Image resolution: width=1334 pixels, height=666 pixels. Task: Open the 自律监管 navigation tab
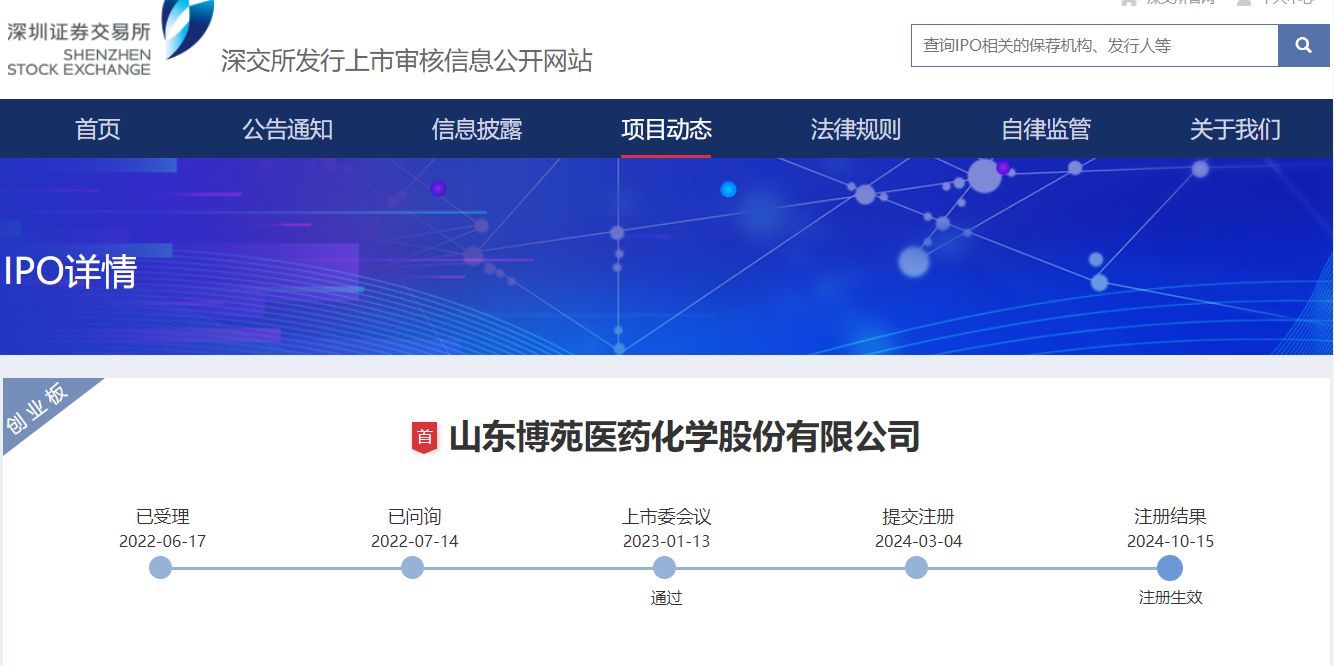(1046, 129)
